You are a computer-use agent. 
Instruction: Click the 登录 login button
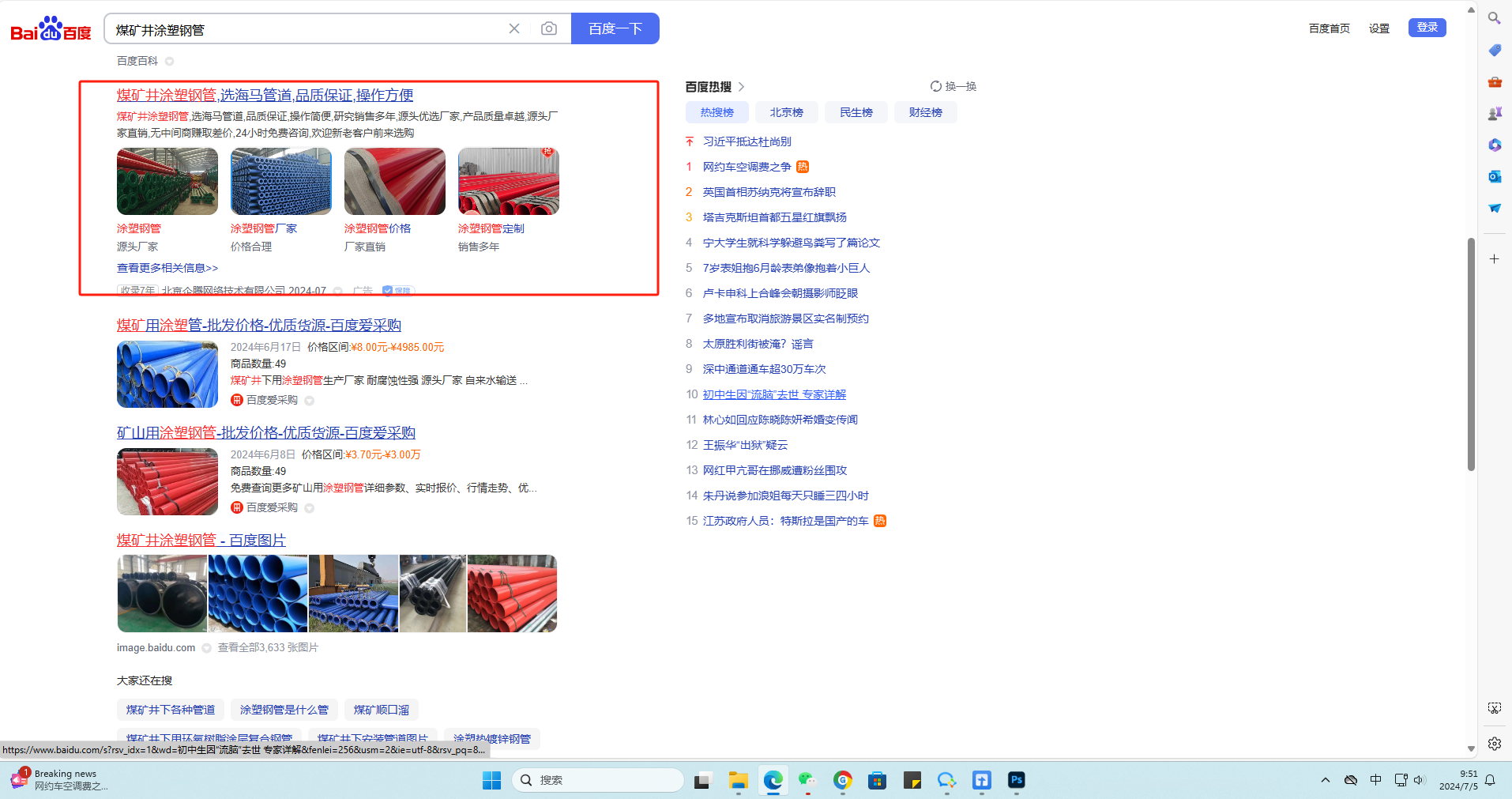1427,28
